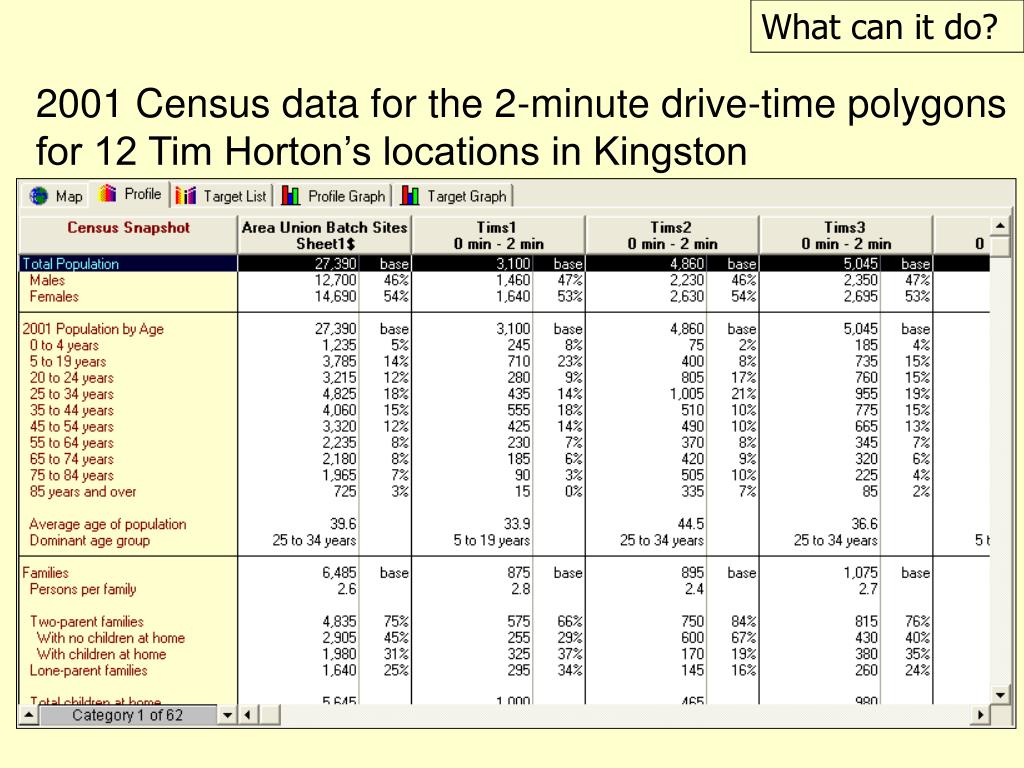
Task: Select the Families row label
Action: tap(45, 573)
